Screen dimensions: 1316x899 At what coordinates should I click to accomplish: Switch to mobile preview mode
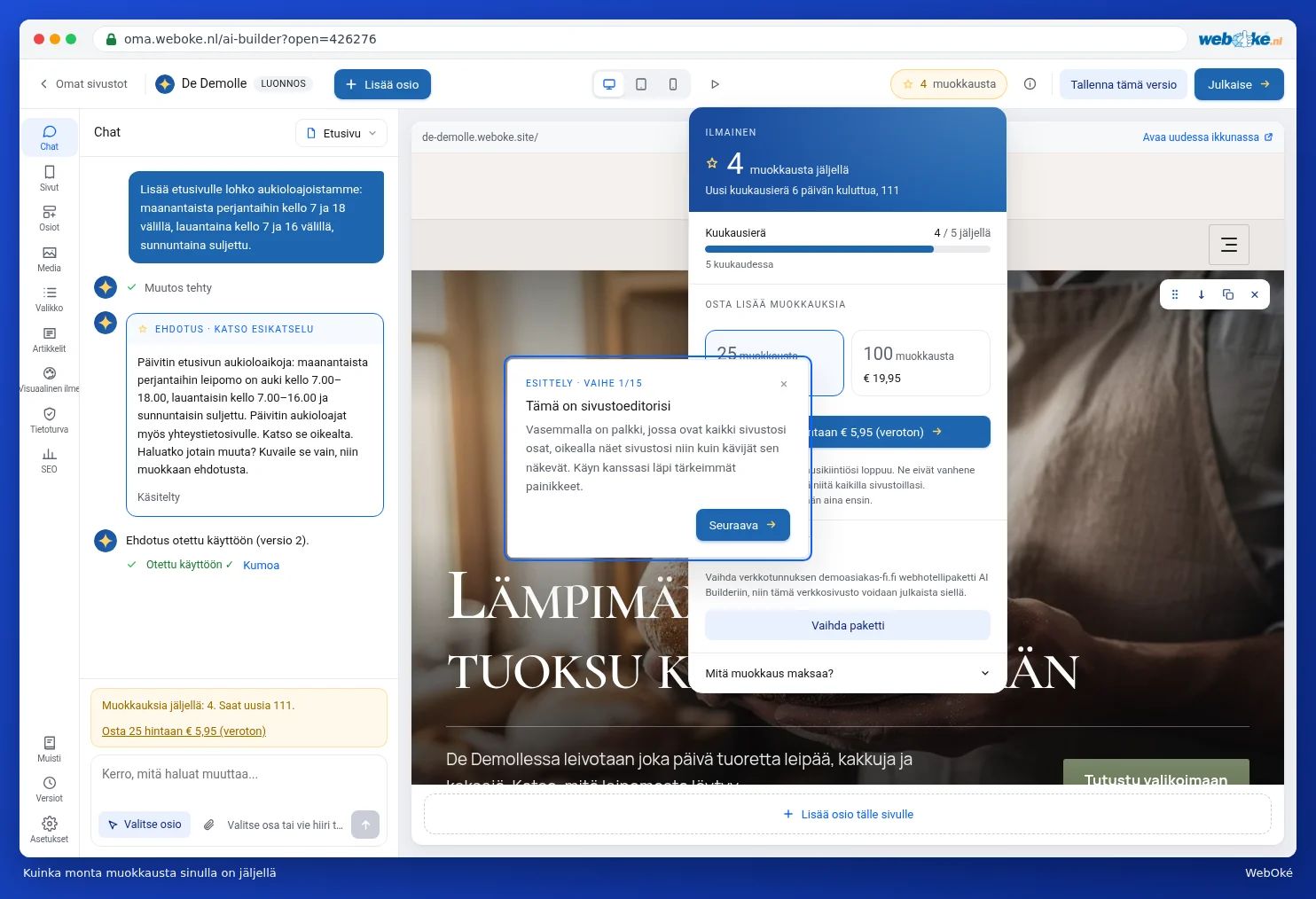pos(673,84)
